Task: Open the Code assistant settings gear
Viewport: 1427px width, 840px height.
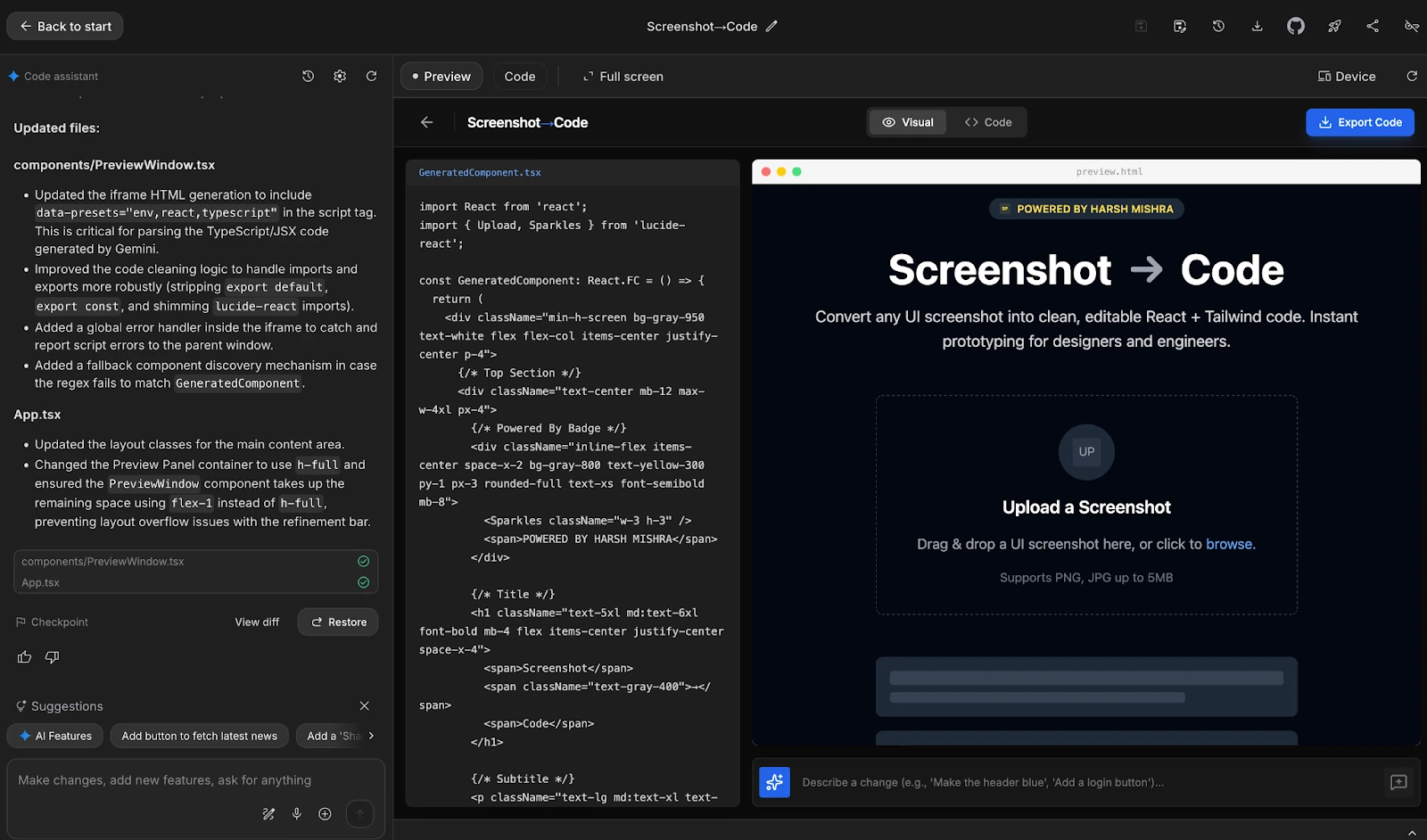Action: (340, 76)
